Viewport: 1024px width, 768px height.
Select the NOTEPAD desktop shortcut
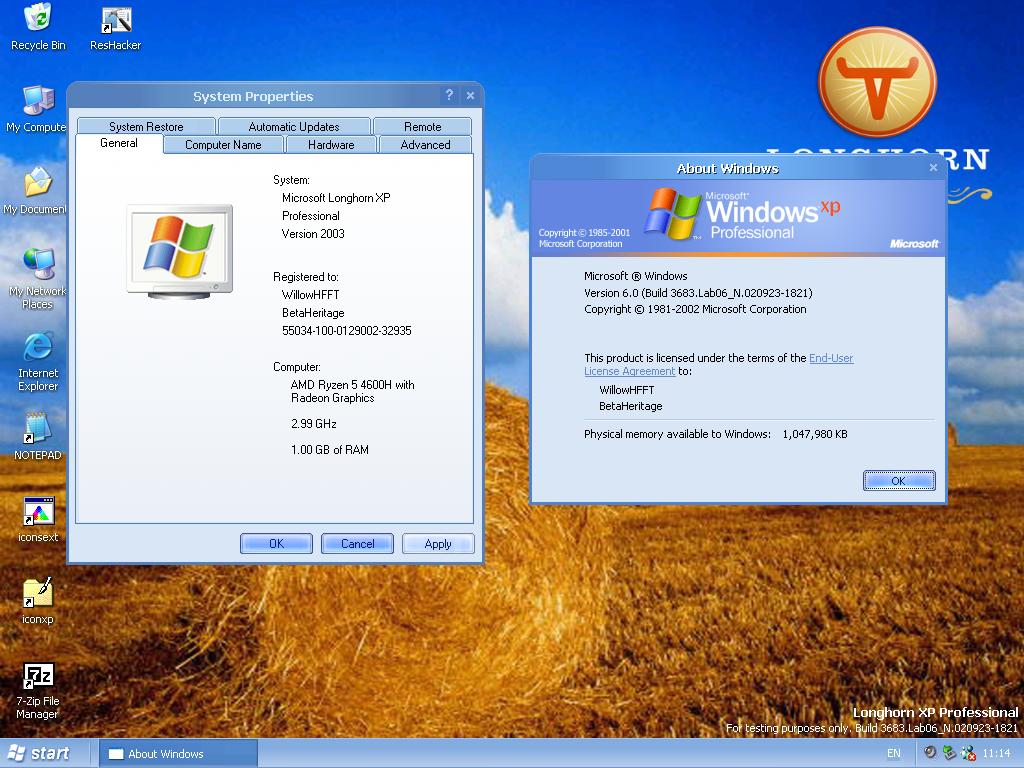[x=38, y=436]
